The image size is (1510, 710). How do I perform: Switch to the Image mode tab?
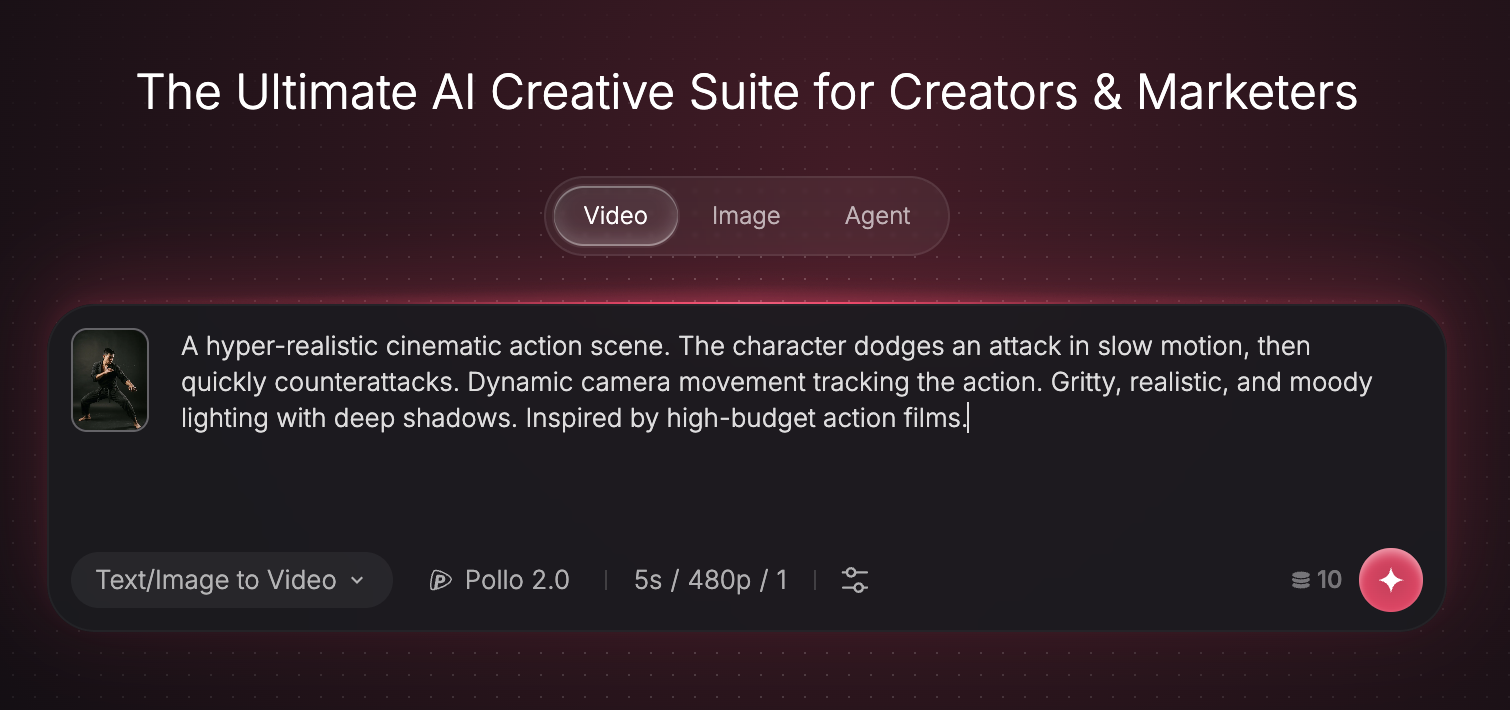(x=746, y=216)
